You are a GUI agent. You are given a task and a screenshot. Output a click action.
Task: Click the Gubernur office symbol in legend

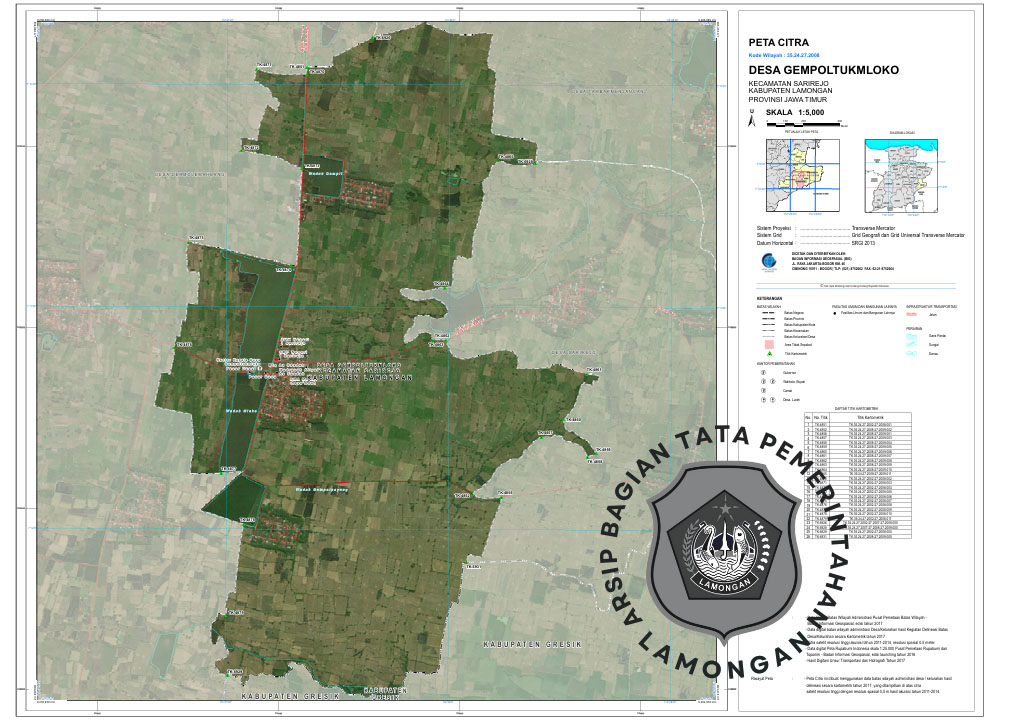[x=763, y=371]
